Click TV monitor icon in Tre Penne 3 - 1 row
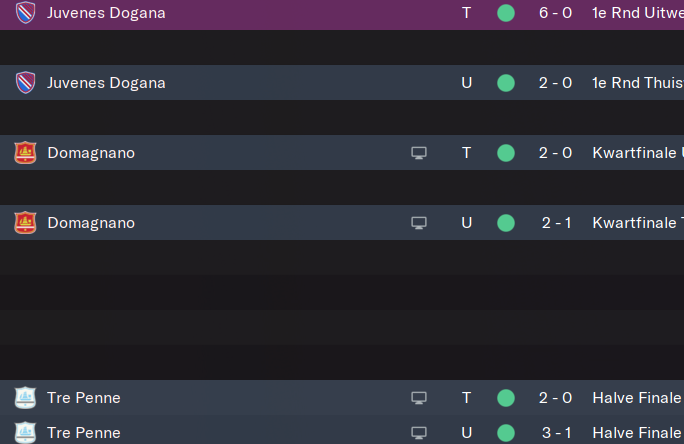The height and width of the screenshot is (444, 684). coord(419,433)
